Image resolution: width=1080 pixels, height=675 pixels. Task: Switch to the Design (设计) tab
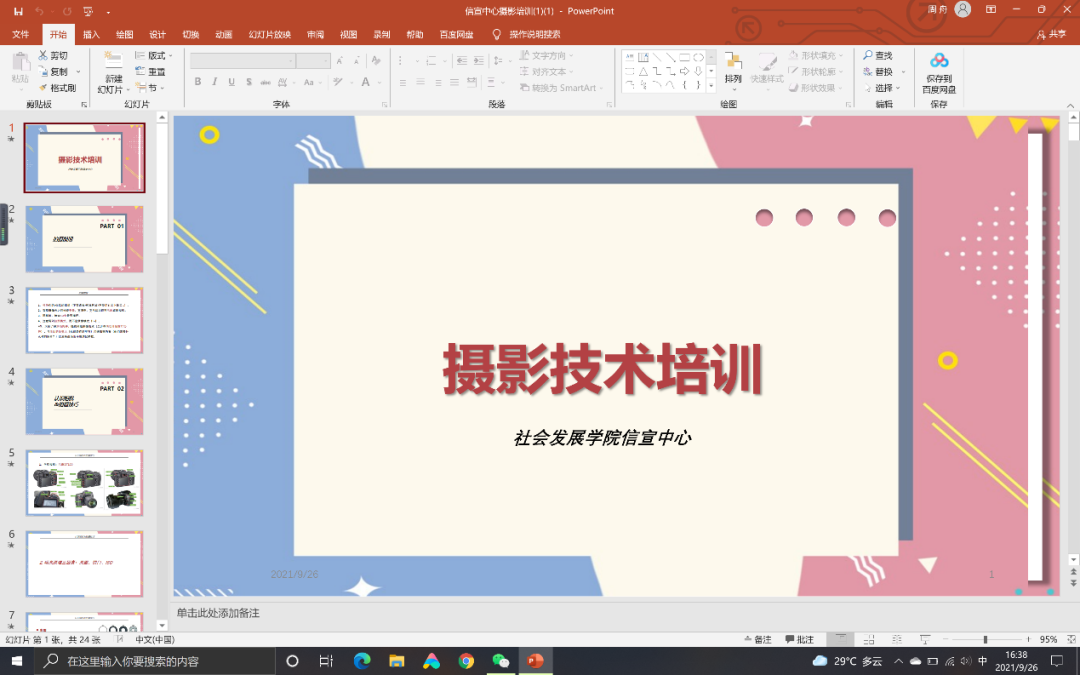[157, 34]
